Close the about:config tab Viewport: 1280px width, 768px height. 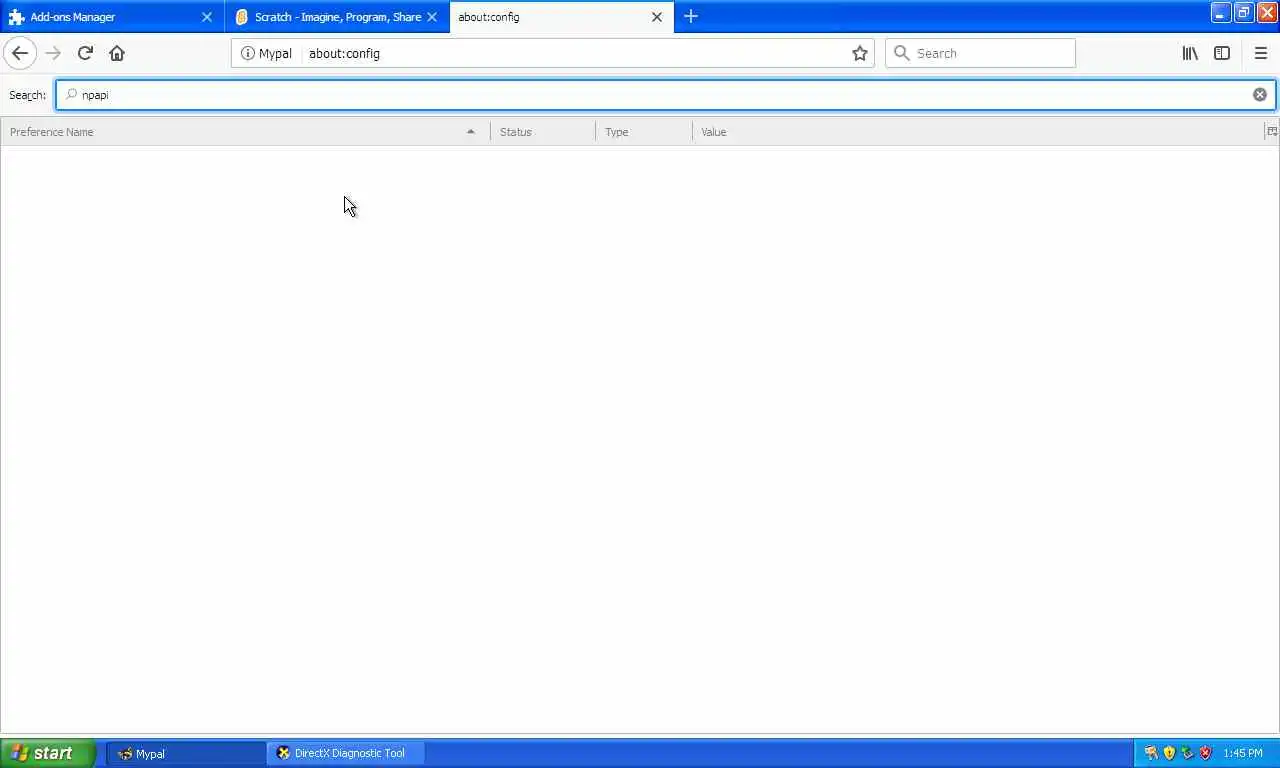click(657, 17)
